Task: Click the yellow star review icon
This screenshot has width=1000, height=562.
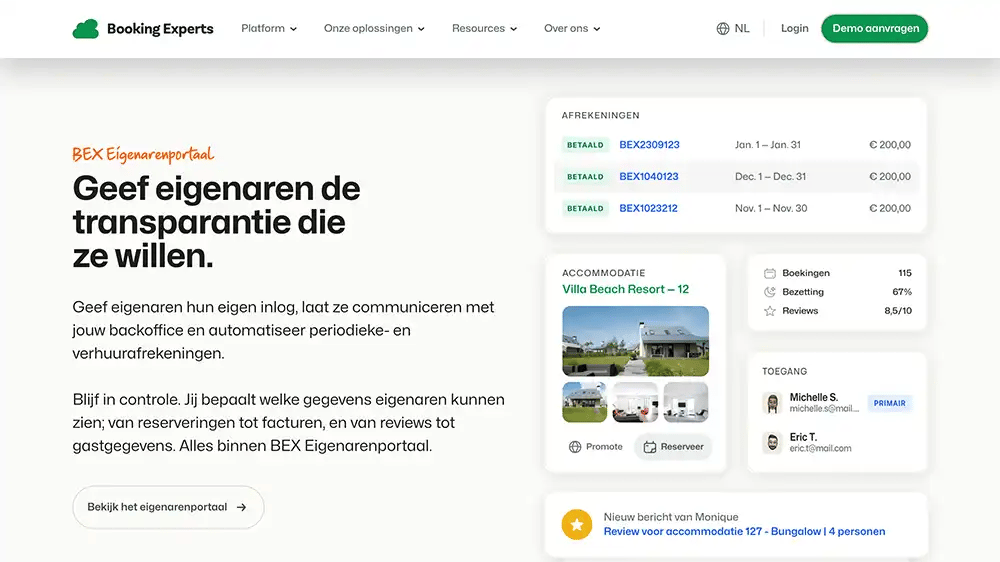Action: 576,524
